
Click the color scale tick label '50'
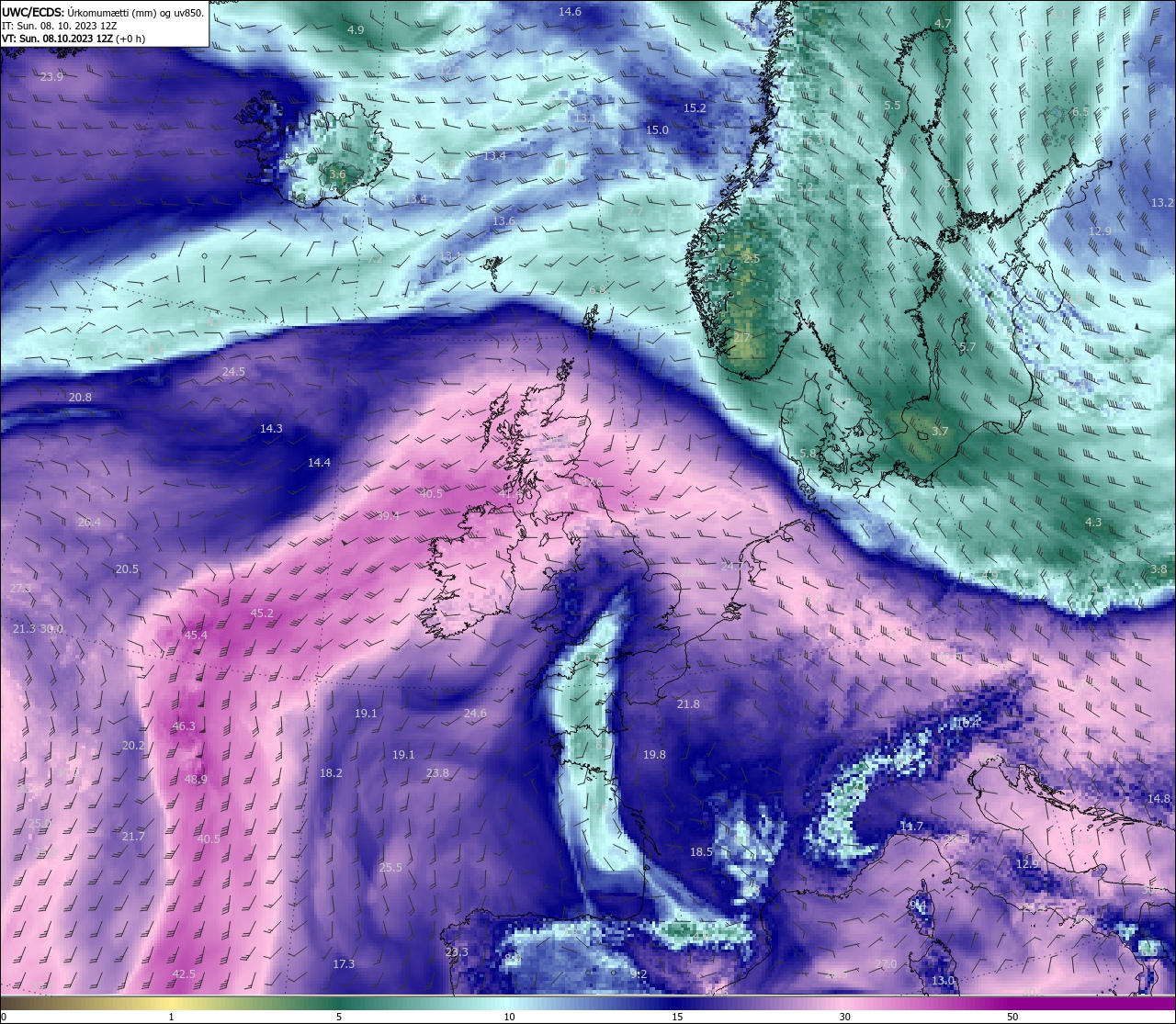1012,1017
